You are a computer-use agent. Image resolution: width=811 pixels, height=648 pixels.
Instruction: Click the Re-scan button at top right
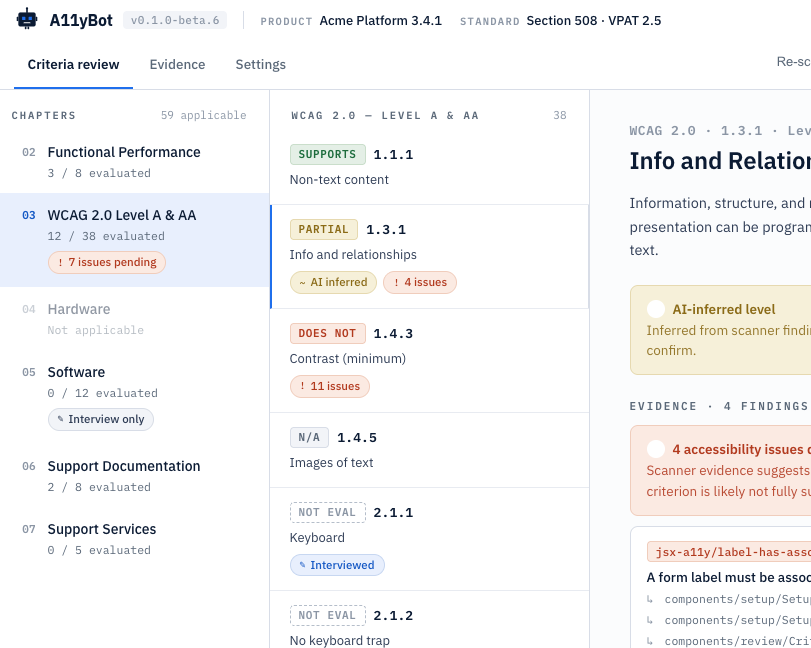[793, 62]
